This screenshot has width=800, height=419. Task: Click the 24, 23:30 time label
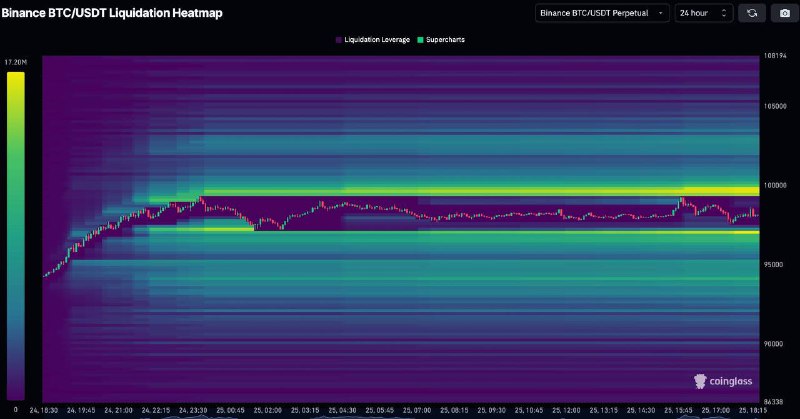click(193, 410)
